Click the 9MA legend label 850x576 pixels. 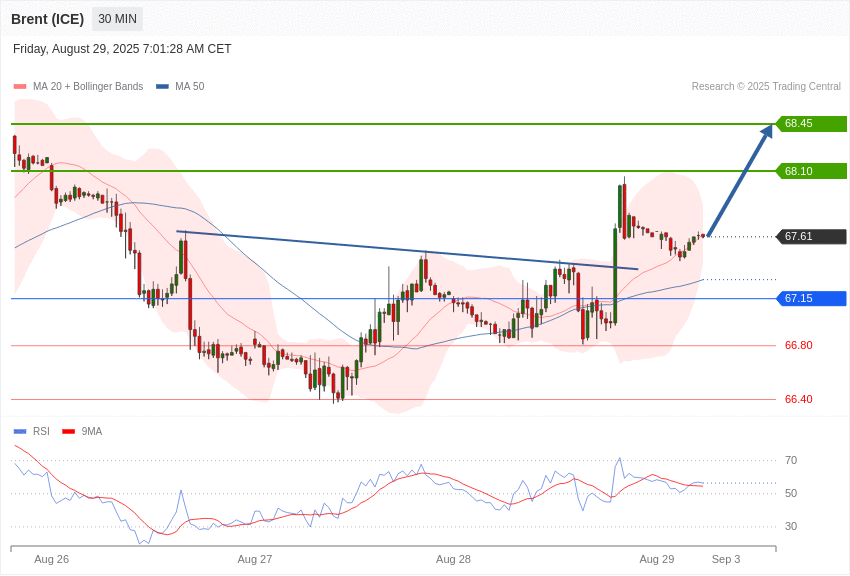pyautogui.click(x=92, y=432)
